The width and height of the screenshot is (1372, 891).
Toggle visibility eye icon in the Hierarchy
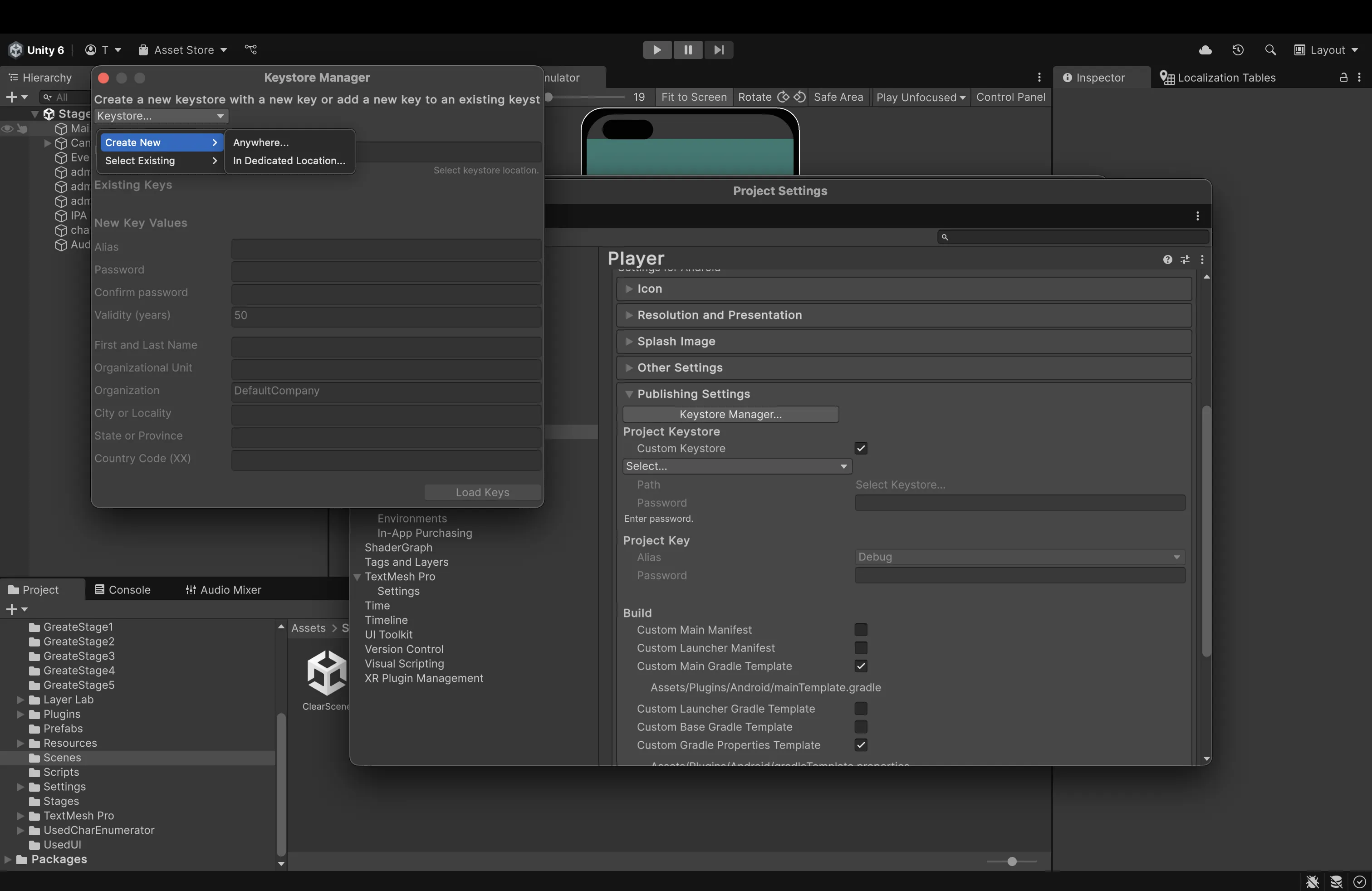coord(8,129)
